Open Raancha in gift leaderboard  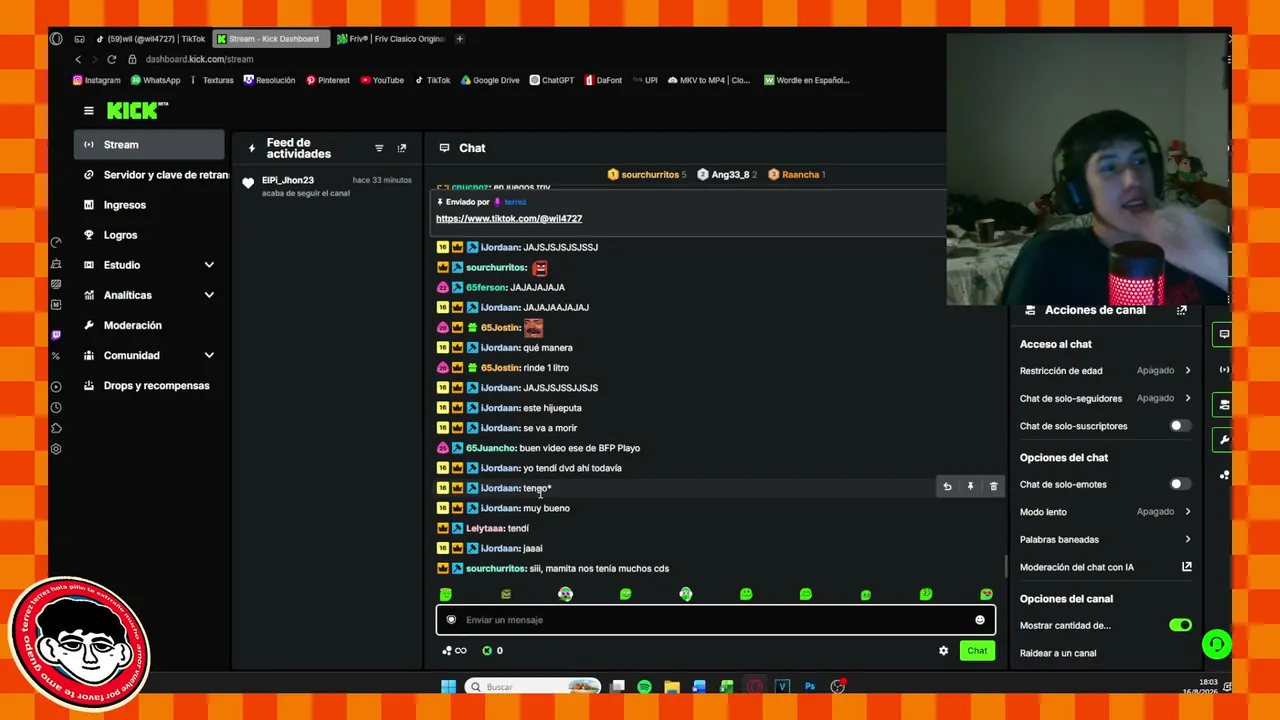click(800, 174)
